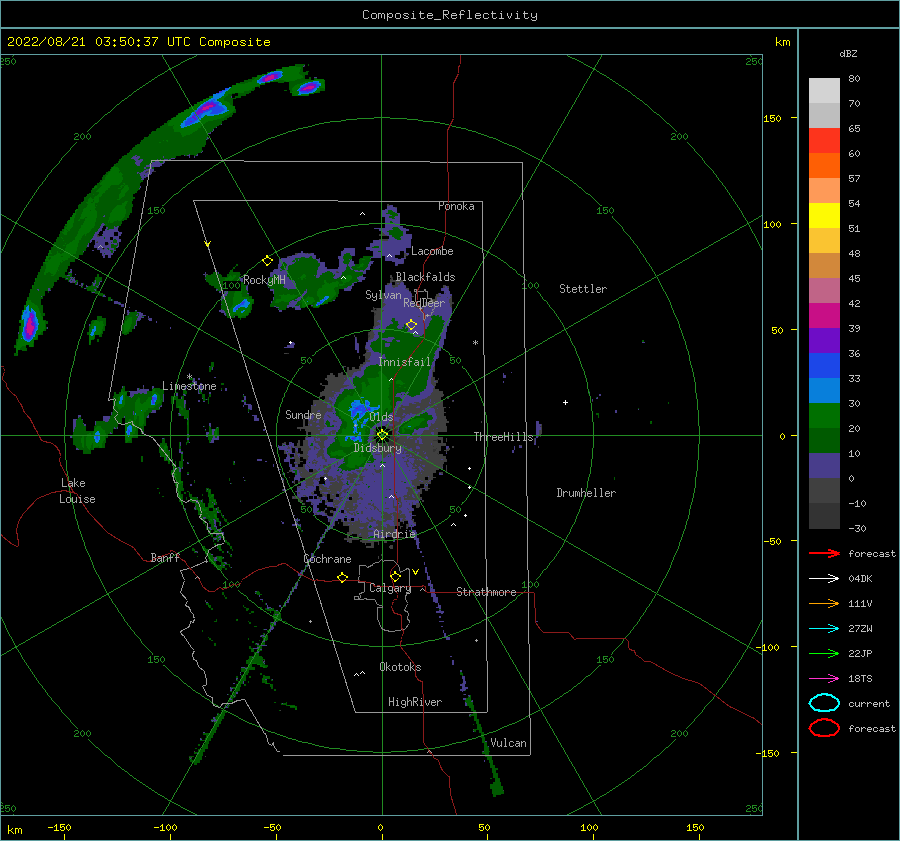Click the RedDeer city label

[x=424, y=303]
